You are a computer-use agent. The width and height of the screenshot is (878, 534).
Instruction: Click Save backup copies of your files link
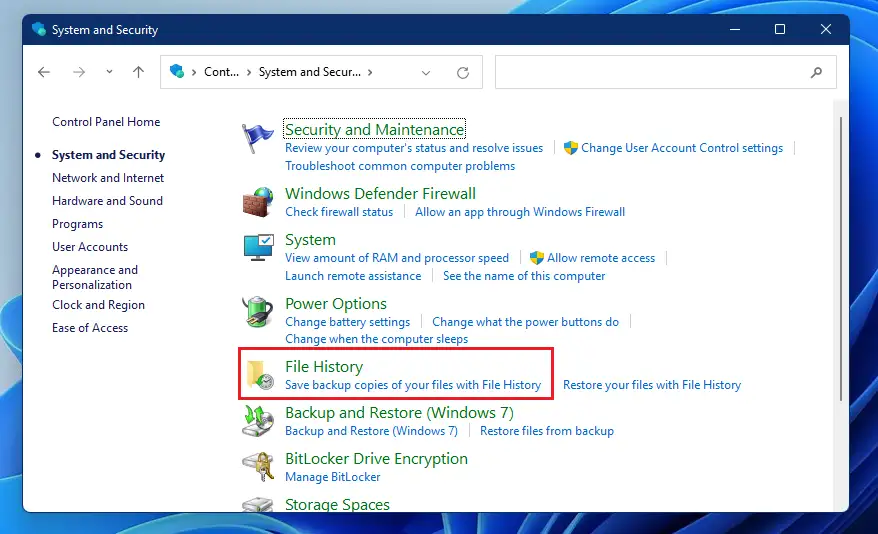point(413,385)
